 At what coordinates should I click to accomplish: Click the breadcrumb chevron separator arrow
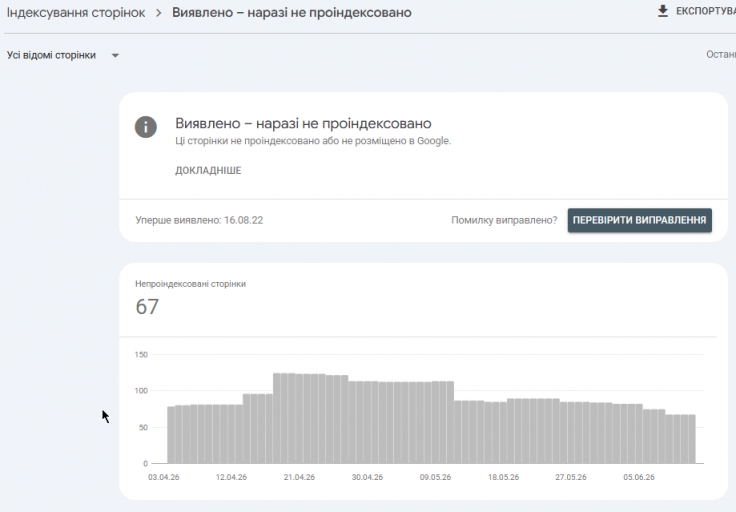(x=159, y=13)
